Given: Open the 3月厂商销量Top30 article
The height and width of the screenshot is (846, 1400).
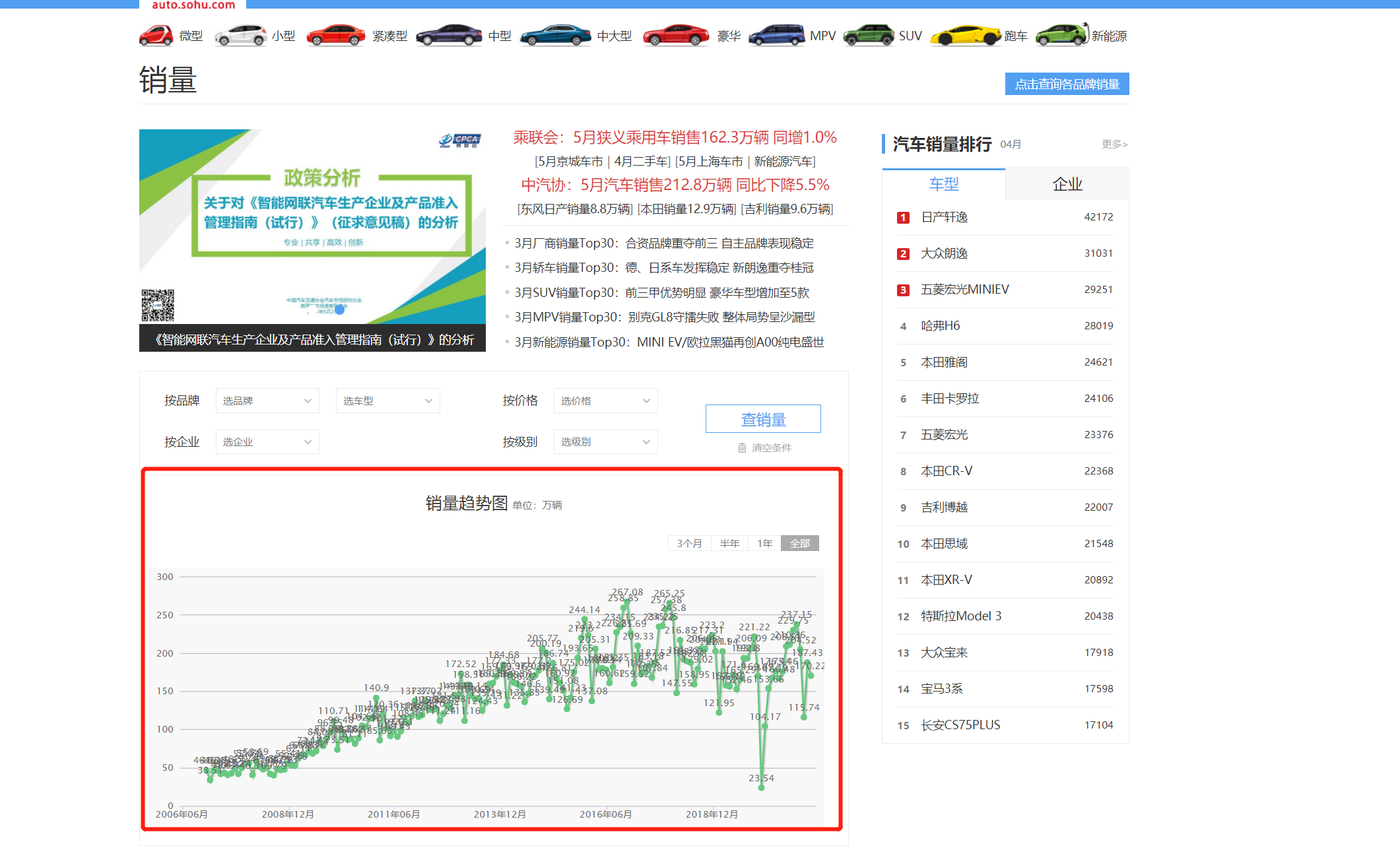Looking at the screenshot, I should [x=664, y=244].
